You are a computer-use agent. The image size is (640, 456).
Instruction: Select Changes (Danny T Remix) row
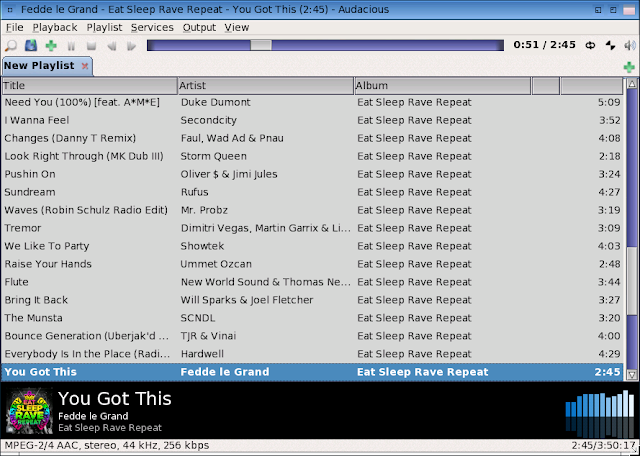tap(312, 138)
